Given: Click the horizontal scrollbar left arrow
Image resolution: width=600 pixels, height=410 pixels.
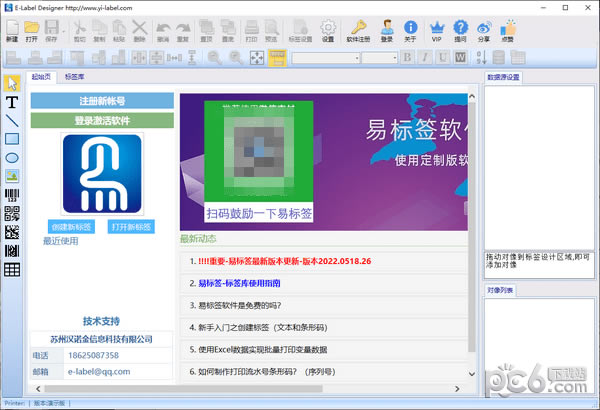Looking at the screenshot, I should pyautogui.click(x=38, y=389).
